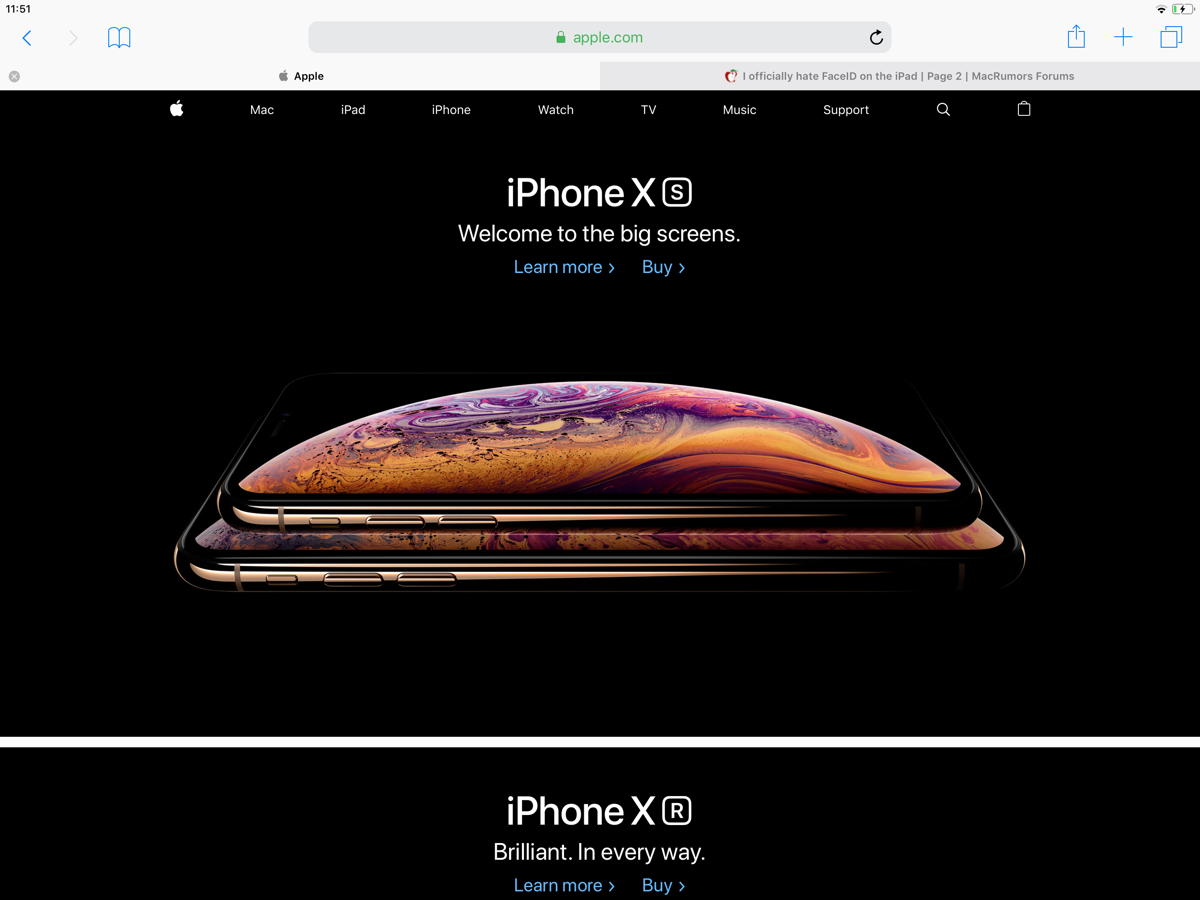Open the Mac menu item
Screen dimensions: 1200x900
262,110
